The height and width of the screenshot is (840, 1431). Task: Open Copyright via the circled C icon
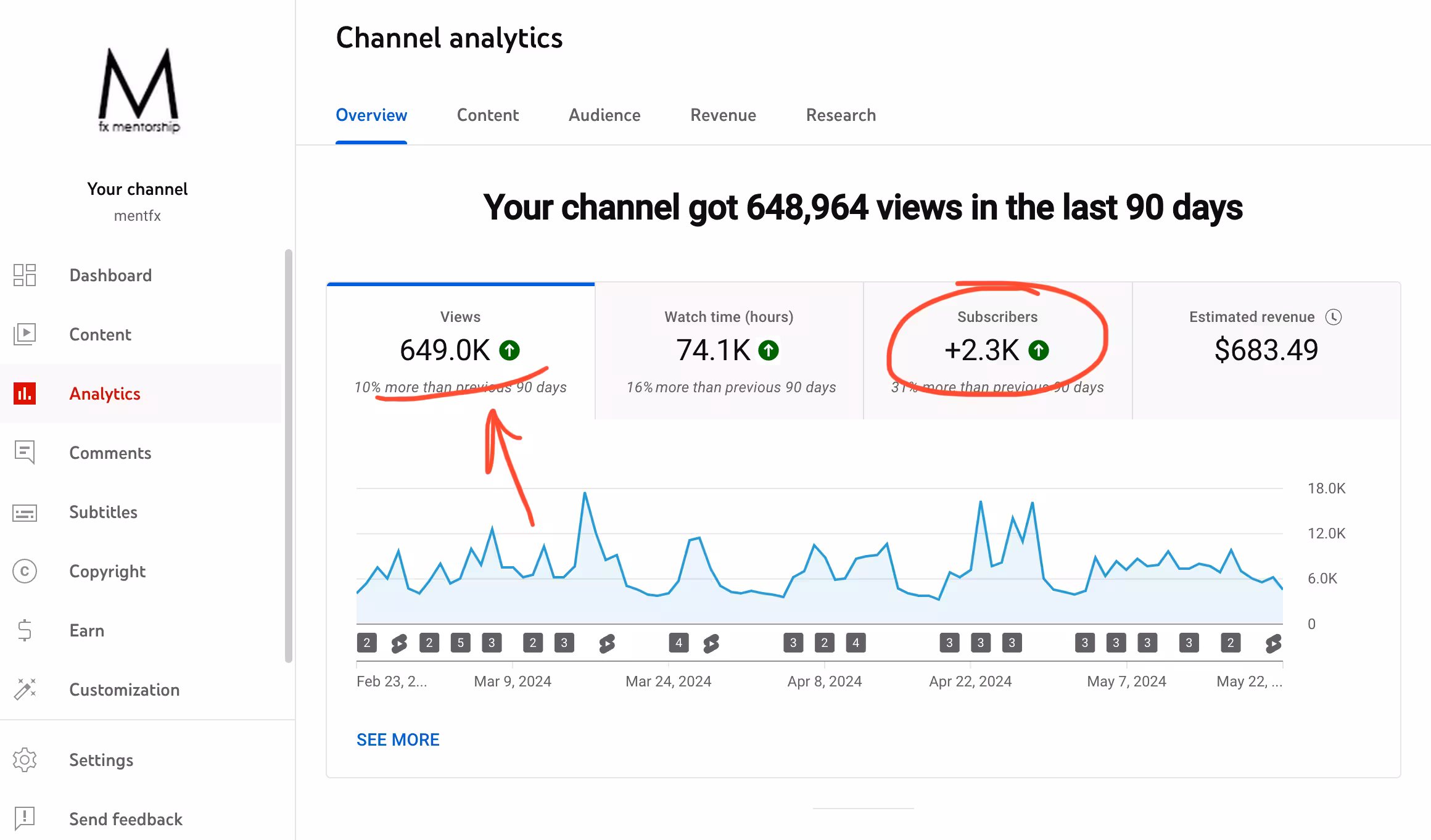click(25, 571)
